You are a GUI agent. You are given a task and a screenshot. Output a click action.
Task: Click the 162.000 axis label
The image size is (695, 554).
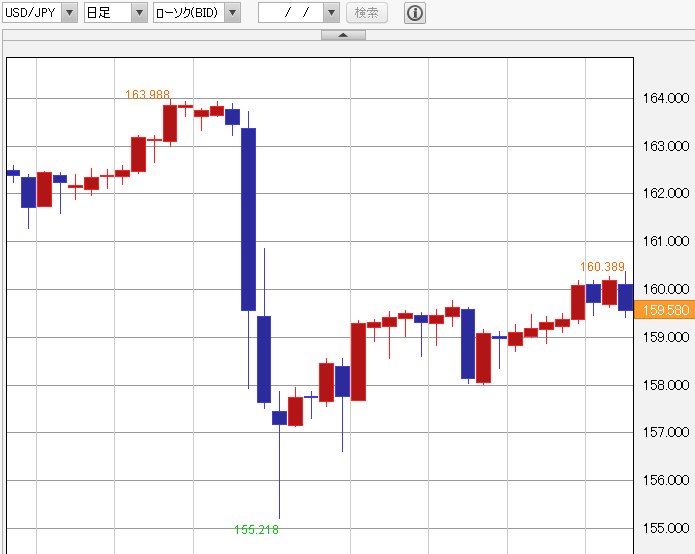(666, 193)
